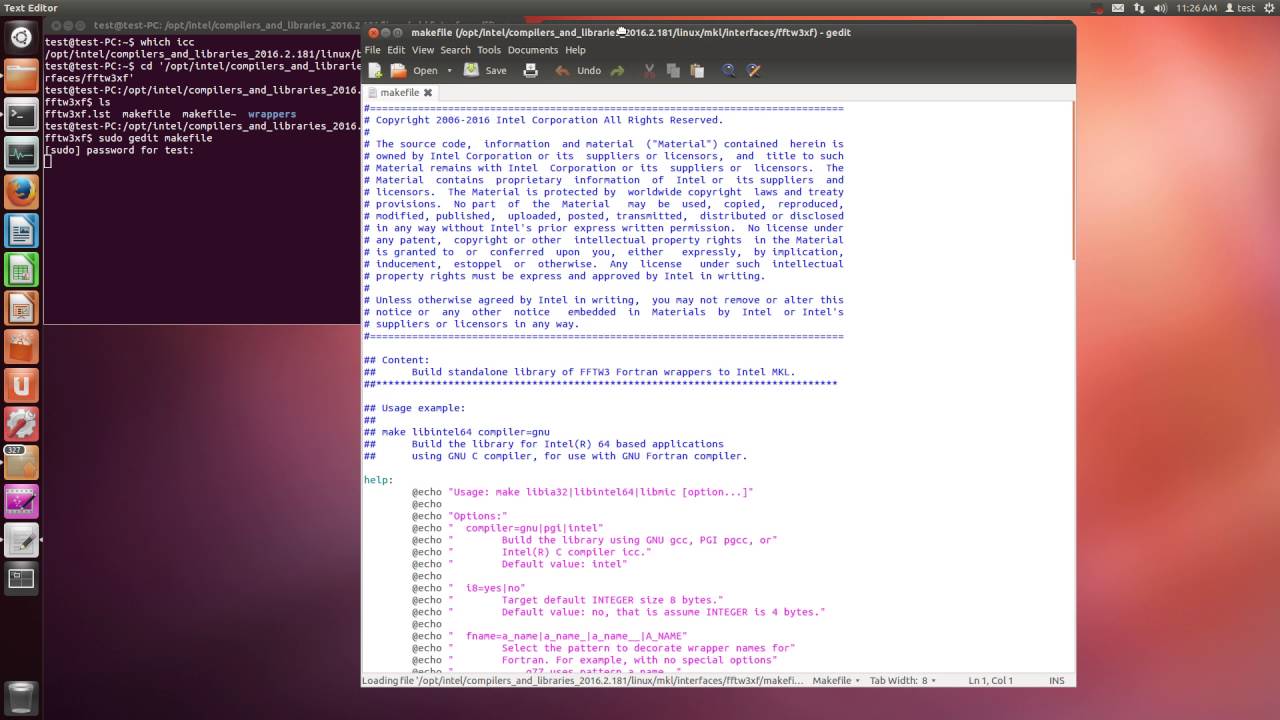Open the Search menu
The height and width of the screenshot is (720, 1280).
coord(455,50)
